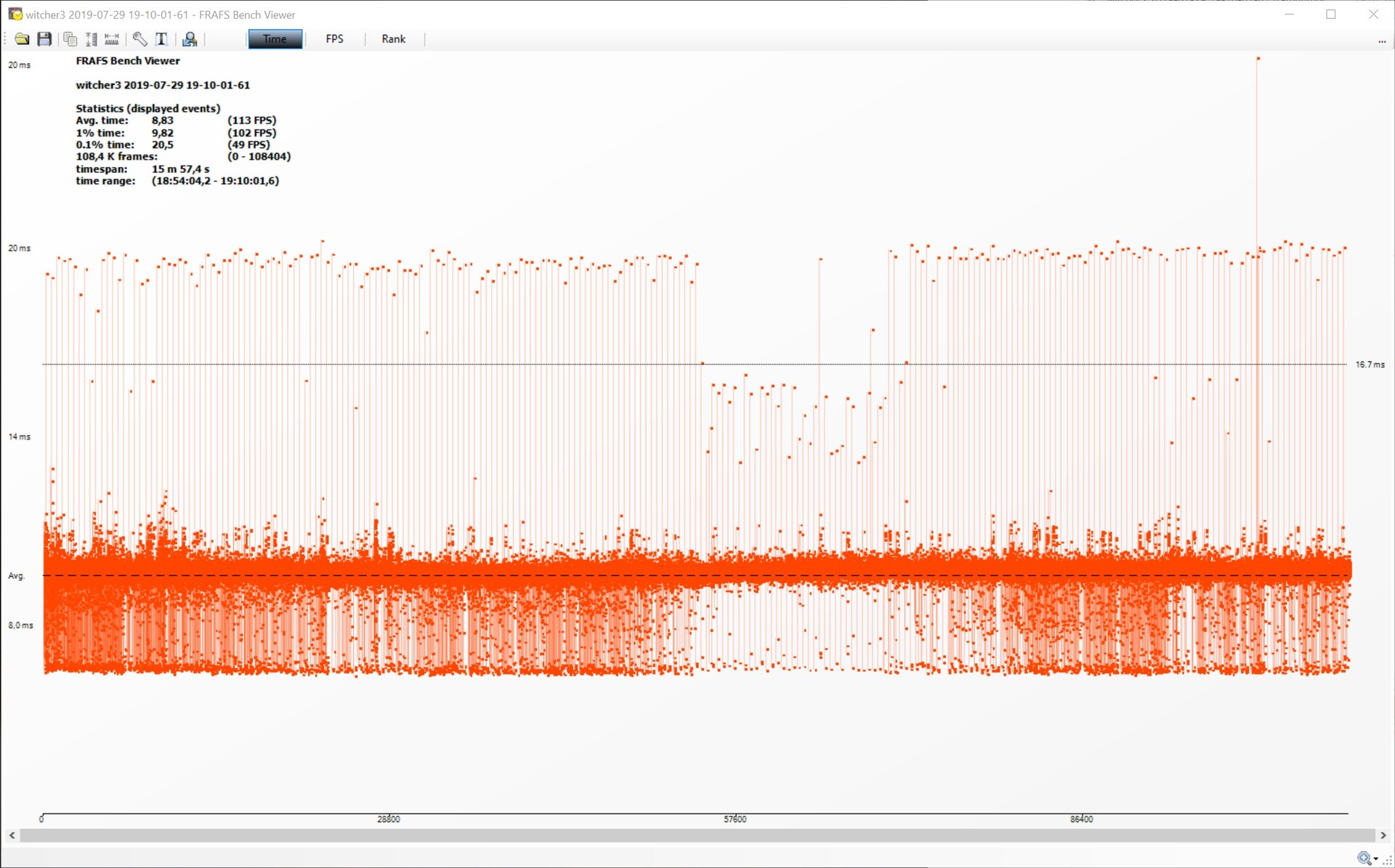Screen dimensions: 1395x868
Task: Toggle the text overlay T icon
Action: coord(161,39)
